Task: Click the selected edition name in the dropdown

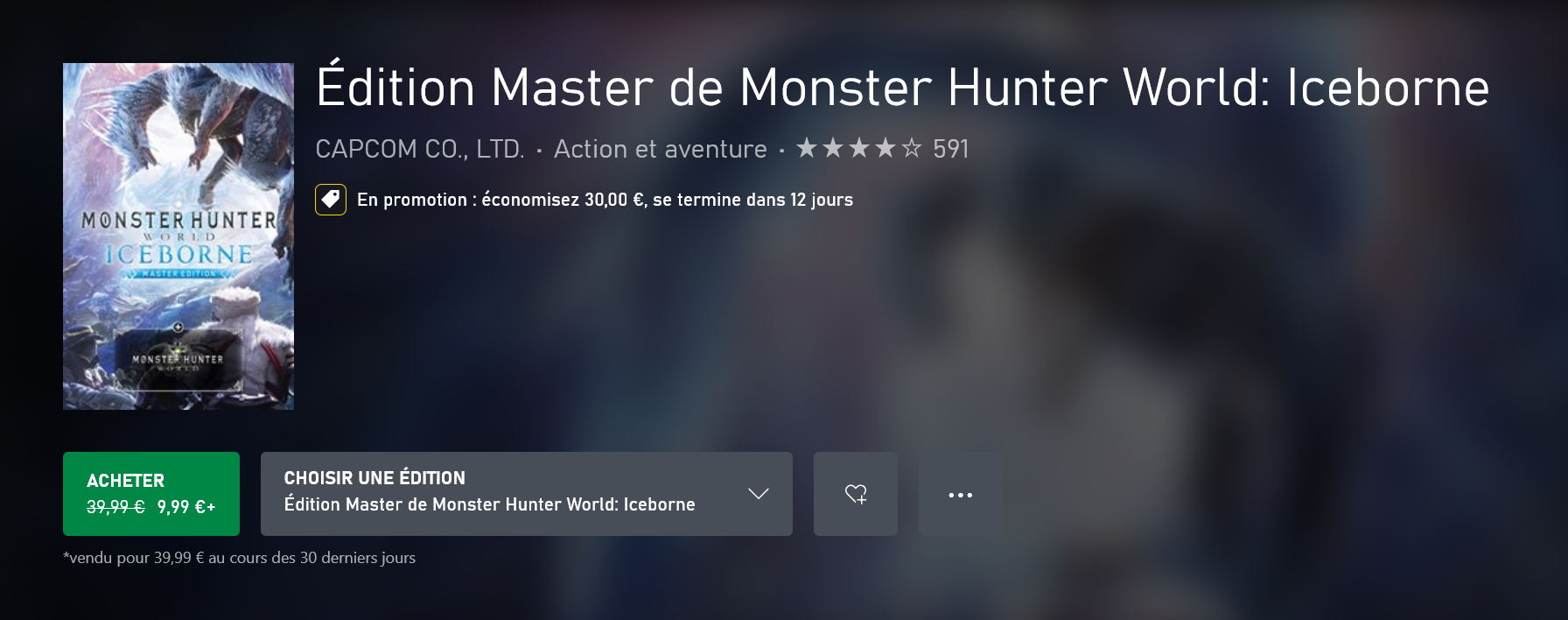Action: click(489, 504)
